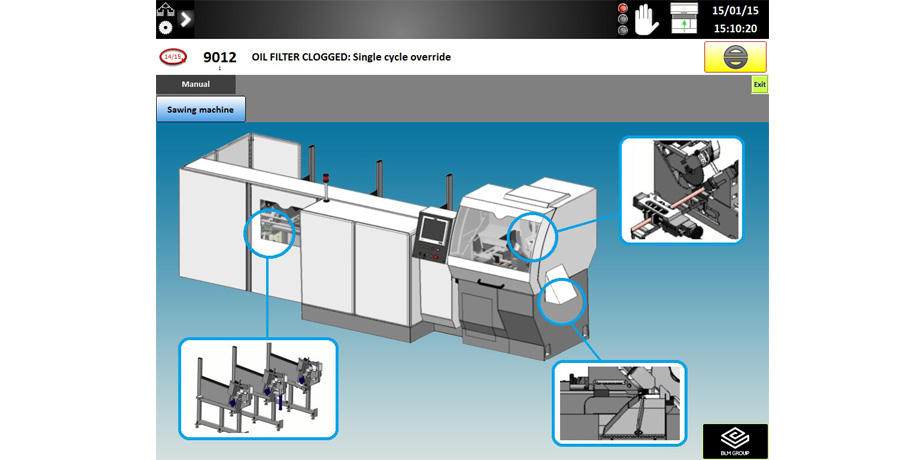The image size is (924, 460).
Task: Click the circled cutting head area
Action: pos(530,239)
